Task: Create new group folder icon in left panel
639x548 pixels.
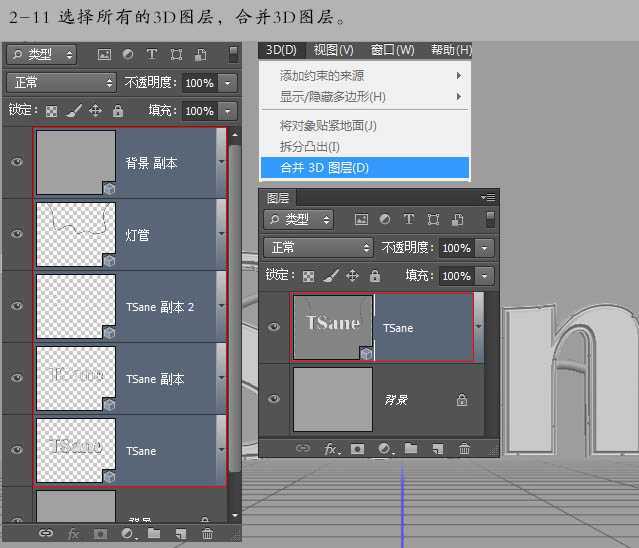Action: click(x=154, y=533)
